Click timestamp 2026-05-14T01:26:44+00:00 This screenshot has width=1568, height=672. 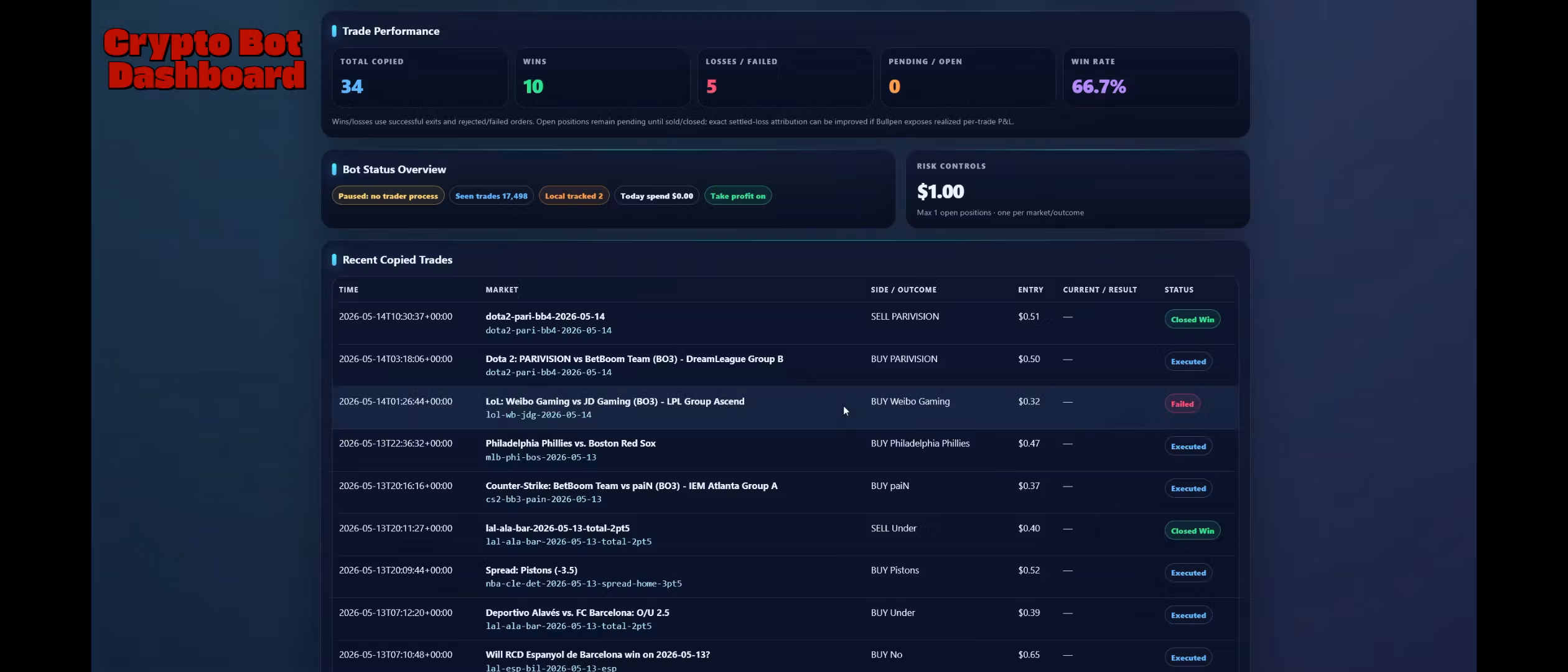click(396, 401)
